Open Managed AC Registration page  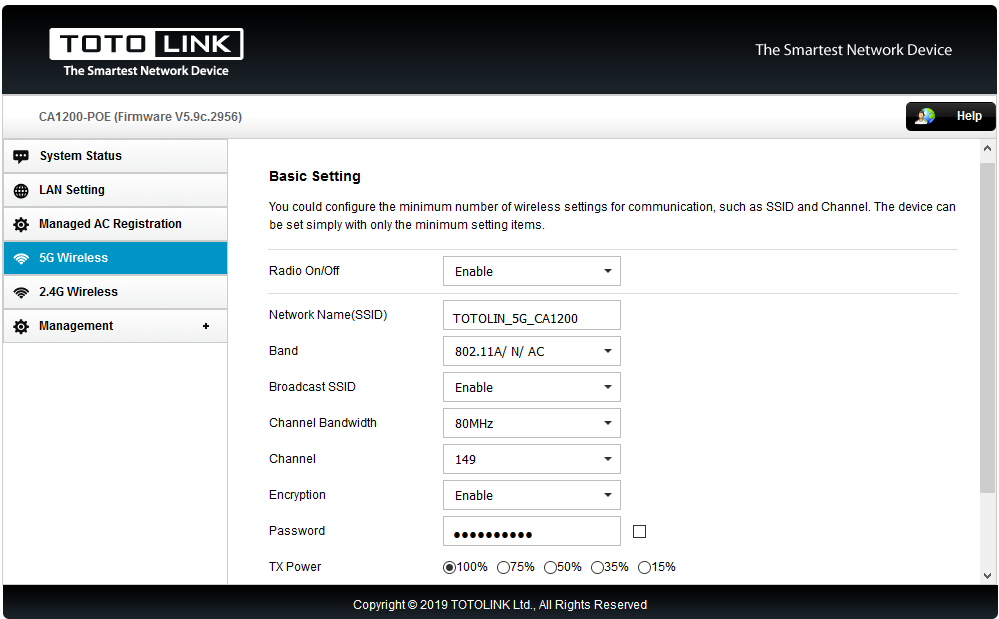coord(115,224)
